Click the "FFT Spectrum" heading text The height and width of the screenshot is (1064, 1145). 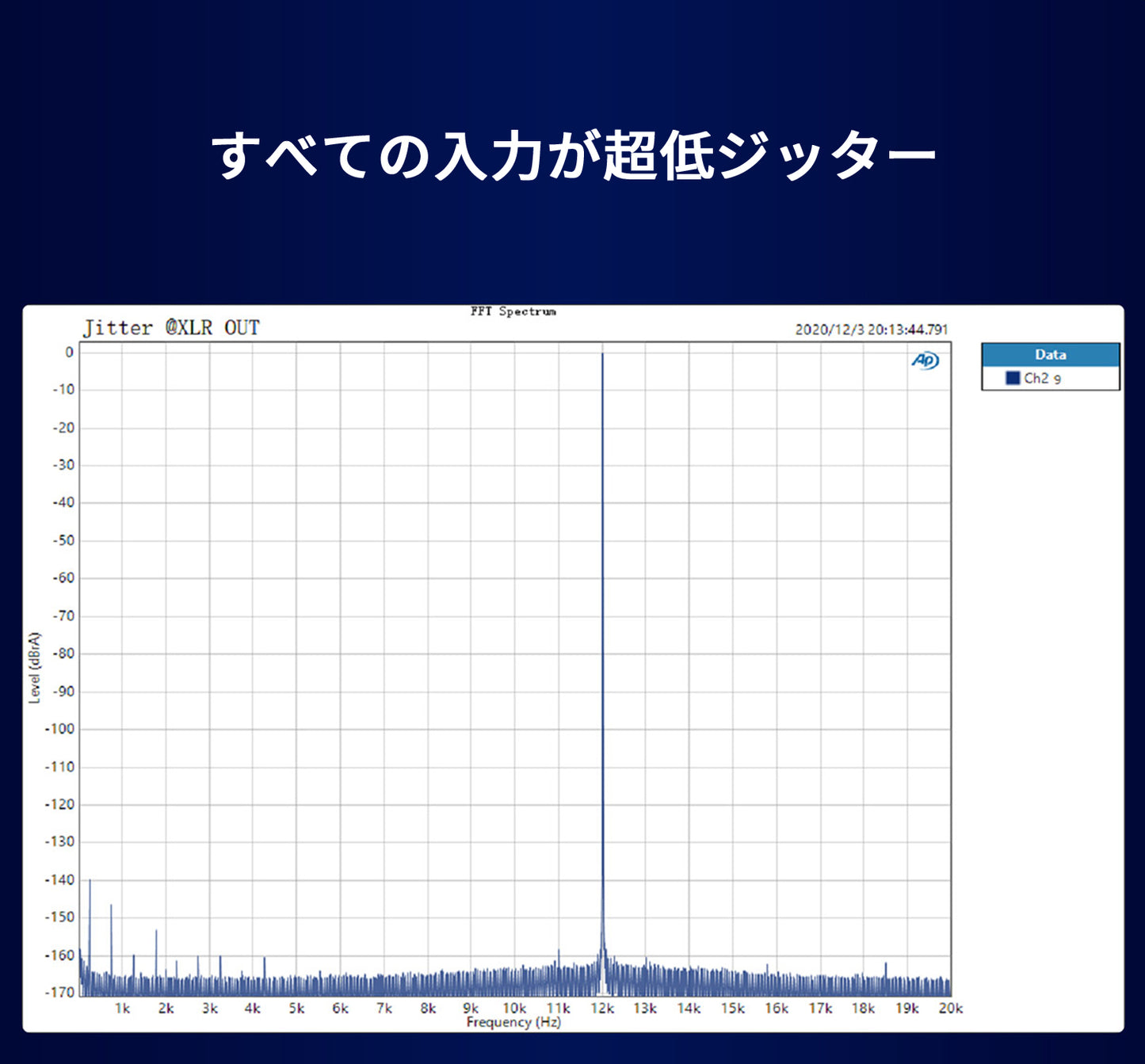pyautogui.click(x=513, y=311)
